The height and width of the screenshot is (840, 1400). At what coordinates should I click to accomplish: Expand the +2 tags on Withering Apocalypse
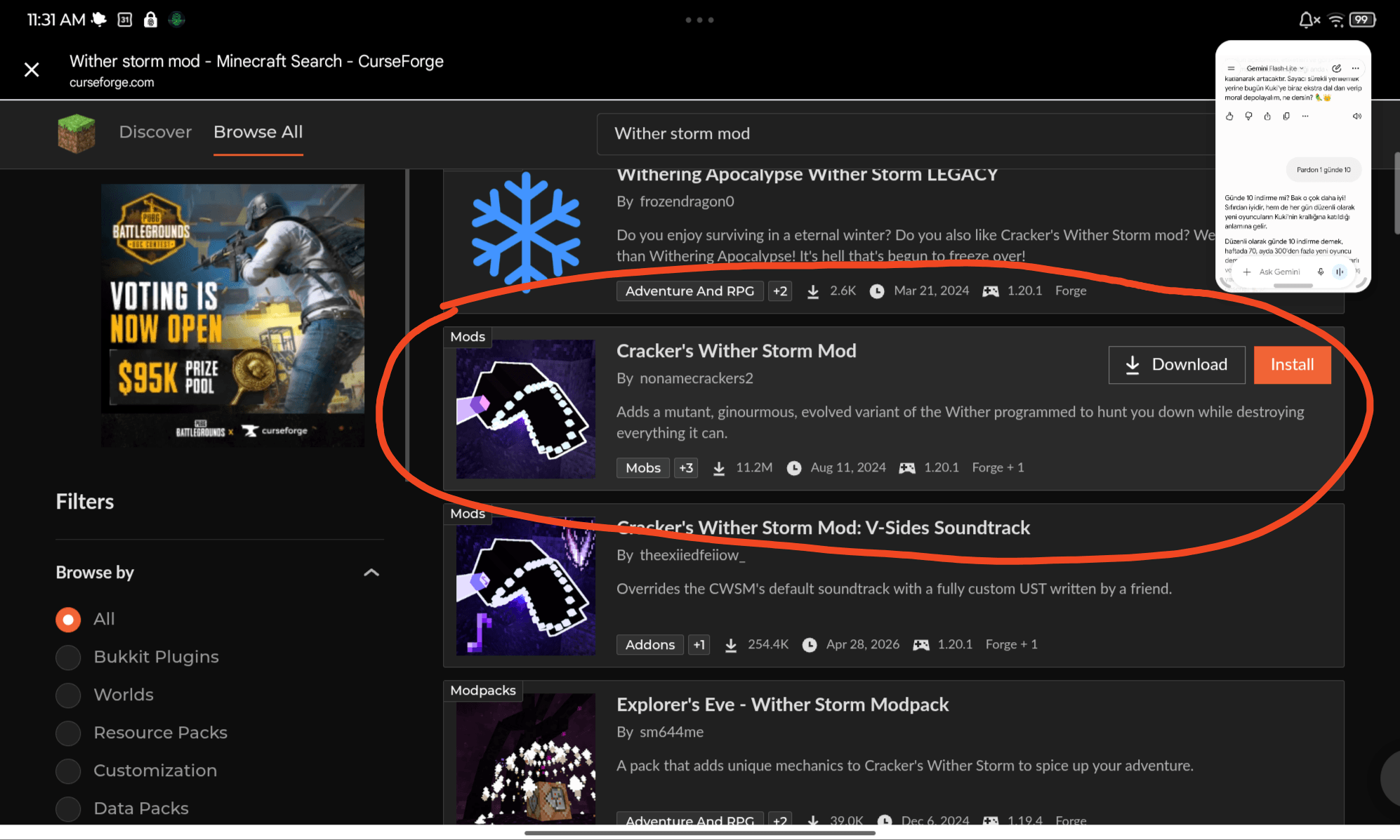point(780,291)
